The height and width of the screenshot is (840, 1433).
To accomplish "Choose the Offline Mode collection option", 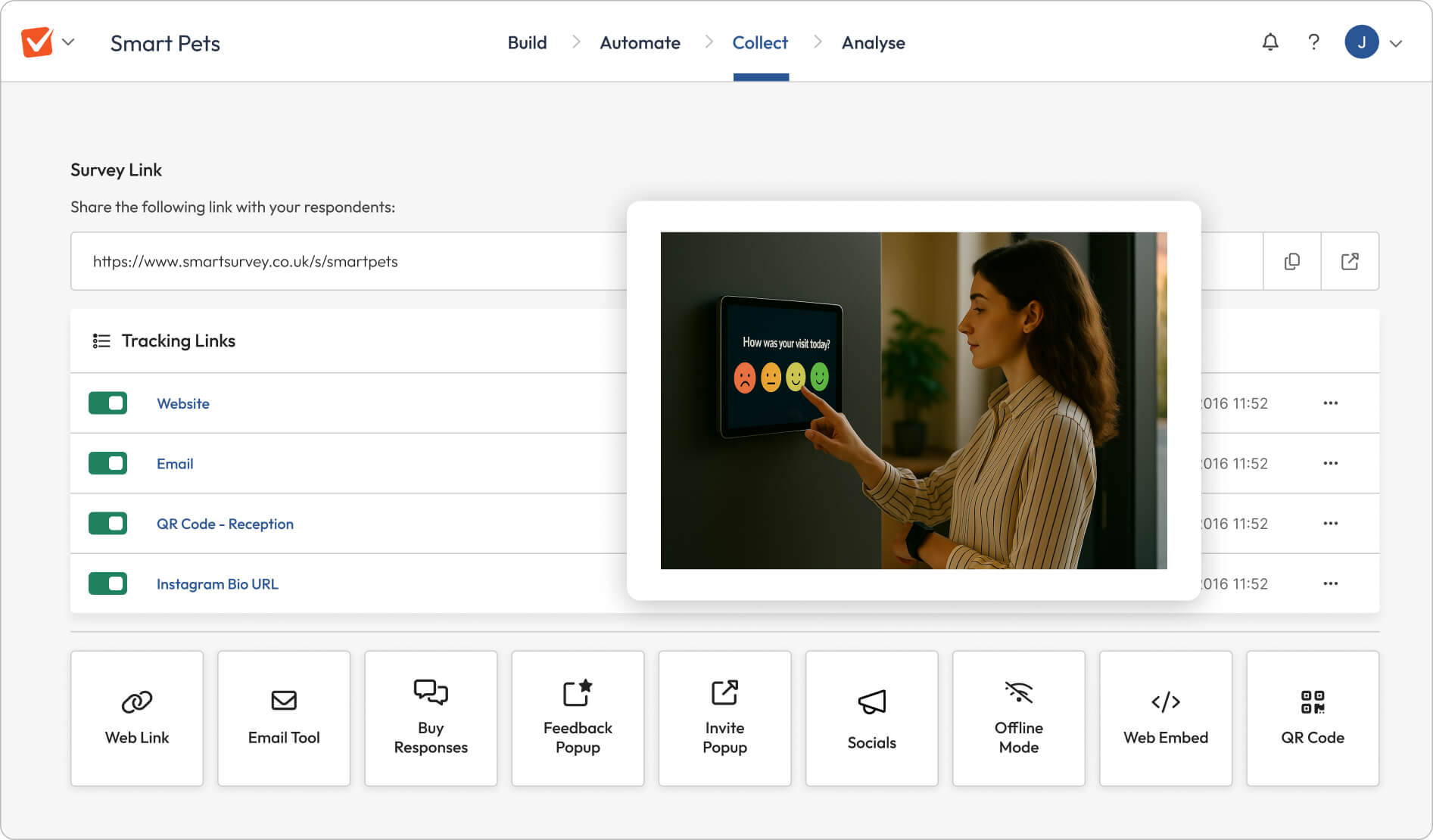I will click(1018, 718).
